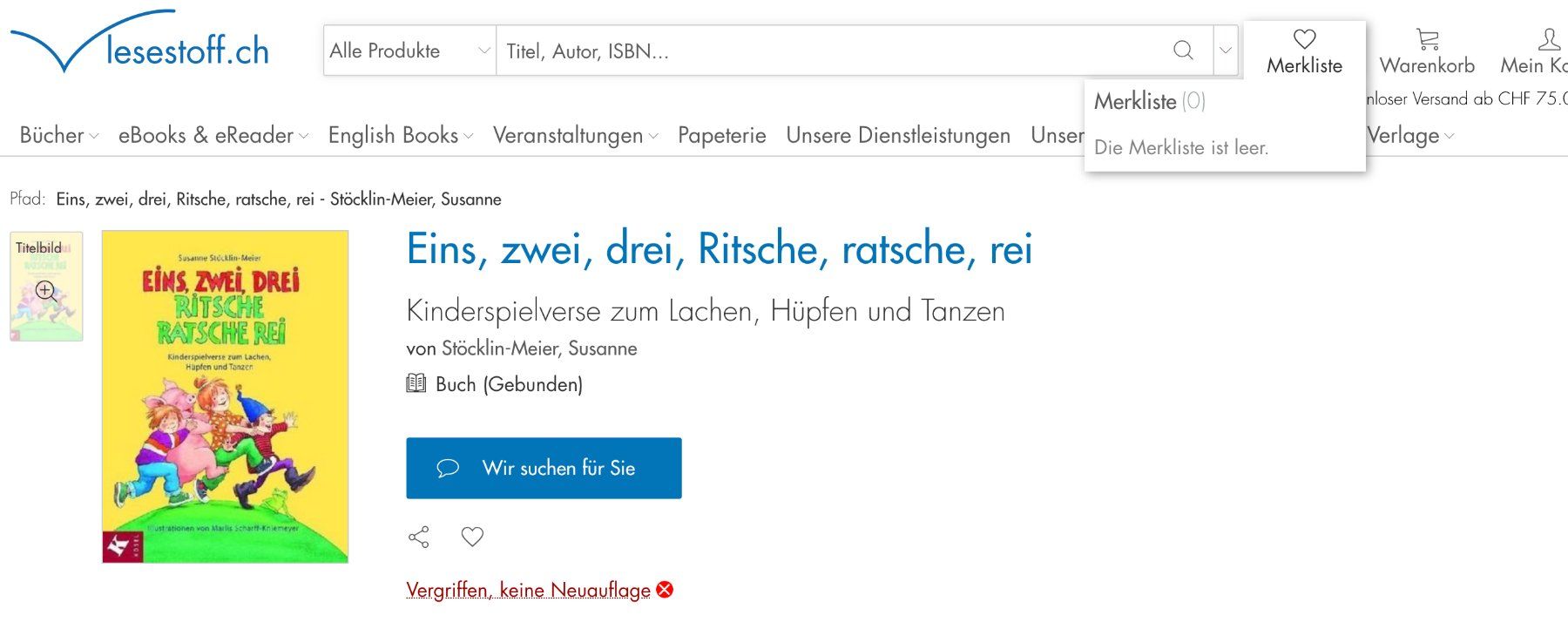Open the Merkliste heart icon in header

pos(1304,39)
